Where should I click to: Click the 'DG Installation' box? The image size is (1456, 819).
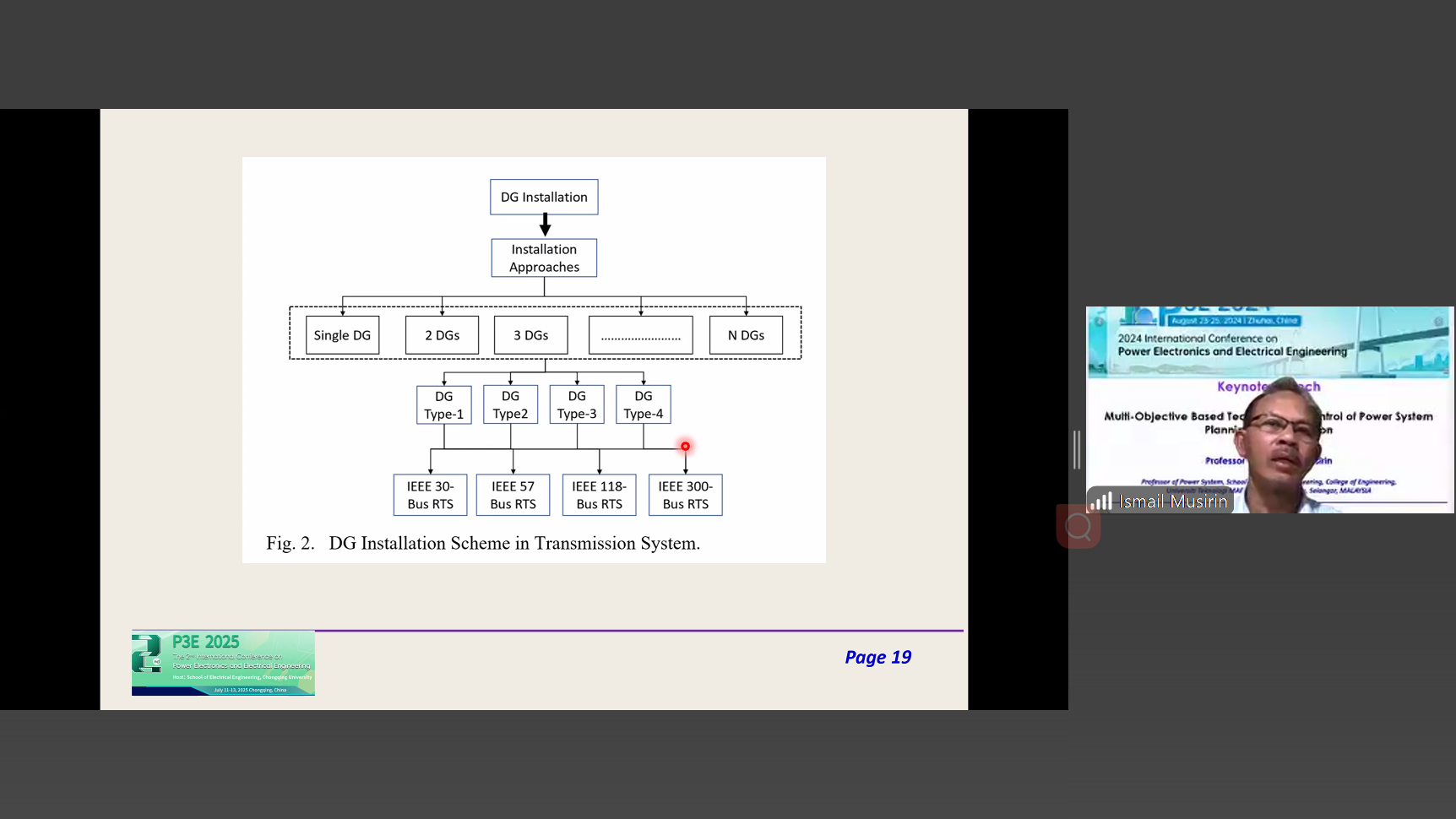coord(544,197)
